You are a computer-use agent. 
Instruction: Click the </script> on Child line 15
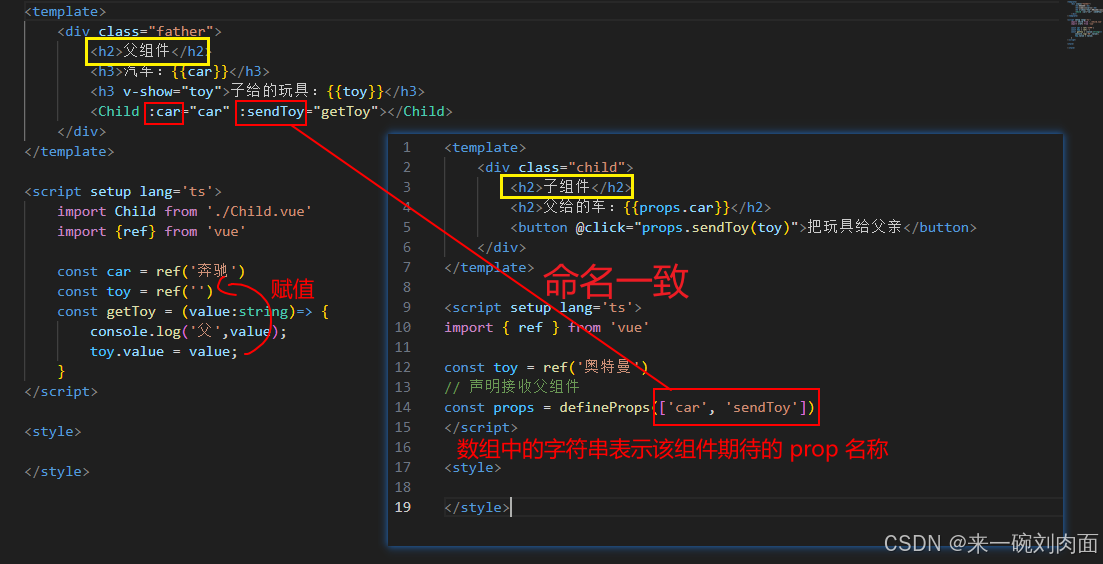tap(481, 427)
